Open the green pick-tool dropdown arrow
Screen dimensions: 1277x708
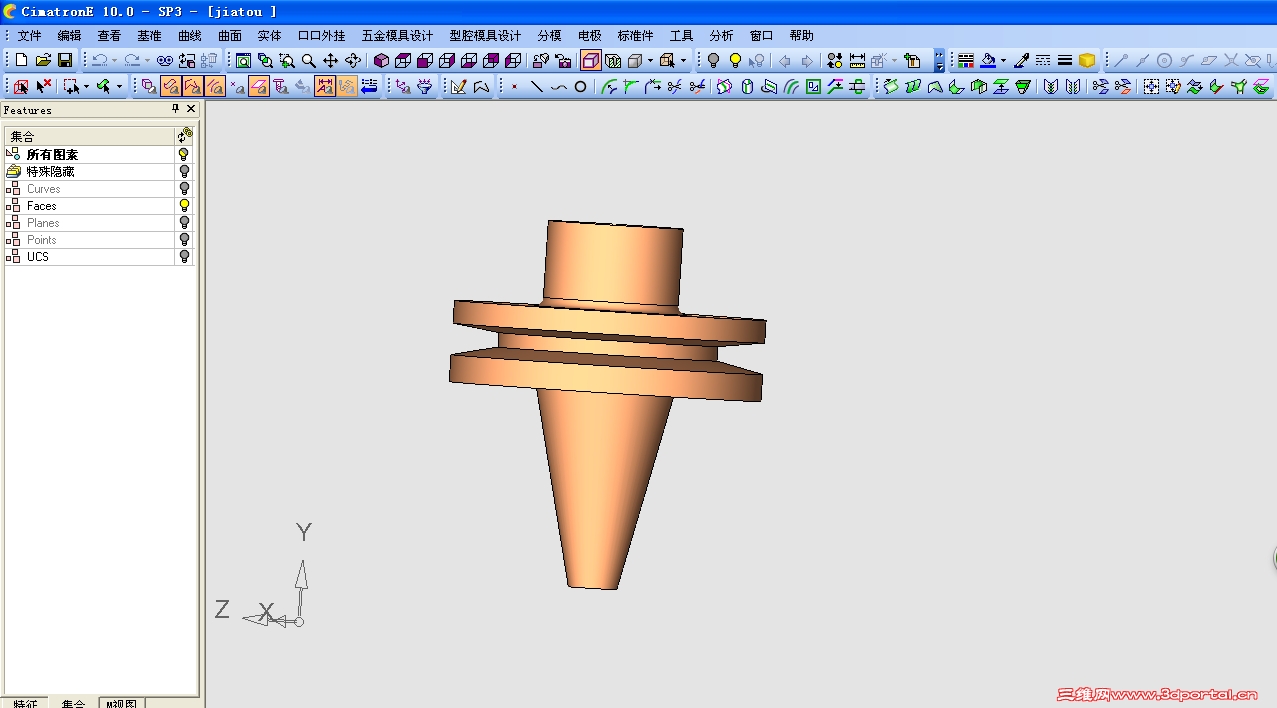[119, 87]
